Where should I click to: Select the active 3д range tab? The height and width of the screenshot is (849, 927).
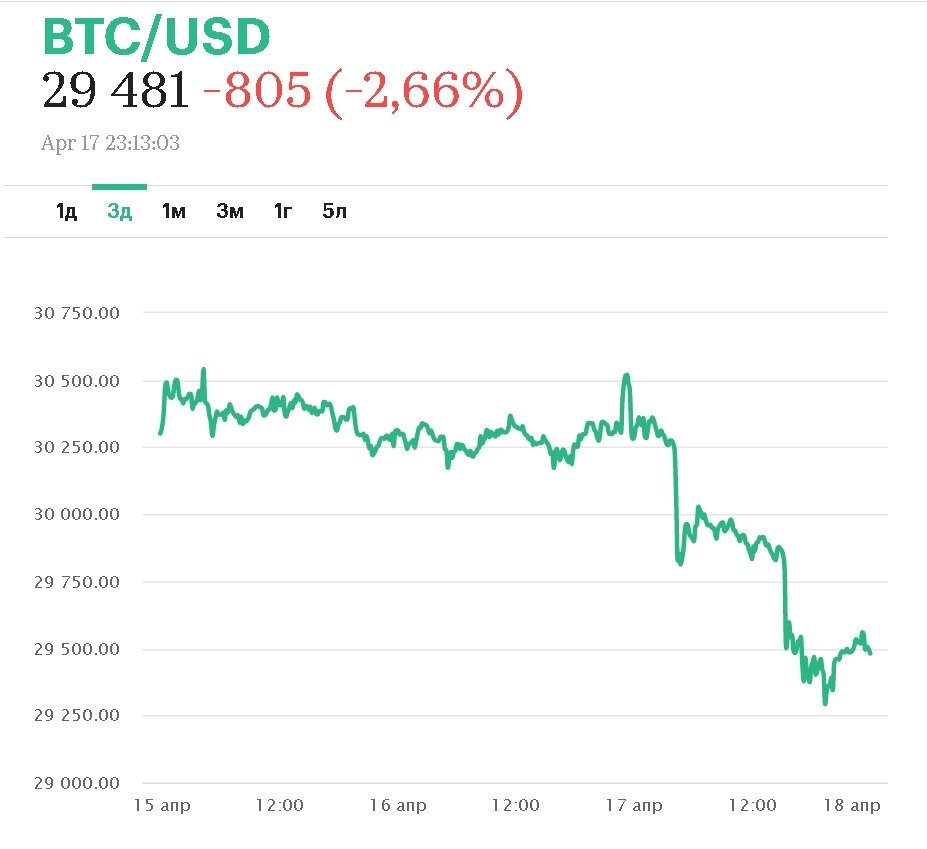[119, 211]
